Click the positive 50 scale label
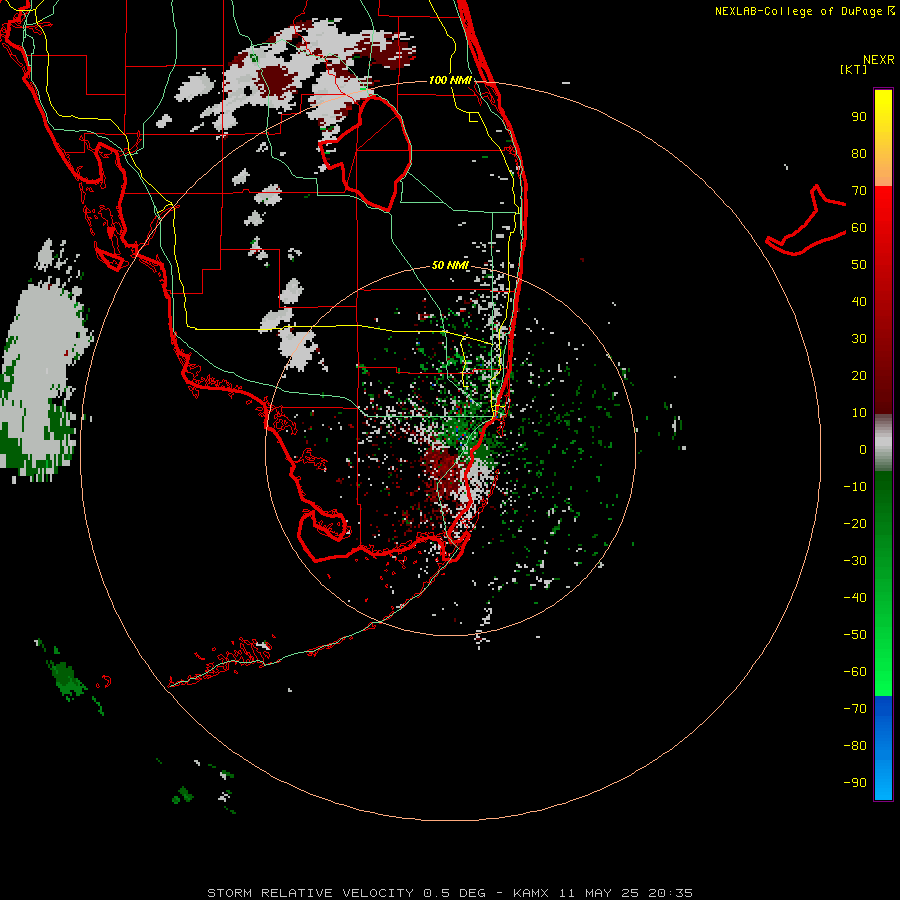Image resolution: width=900 pixels, height=900 pixels. pos(859,265)
